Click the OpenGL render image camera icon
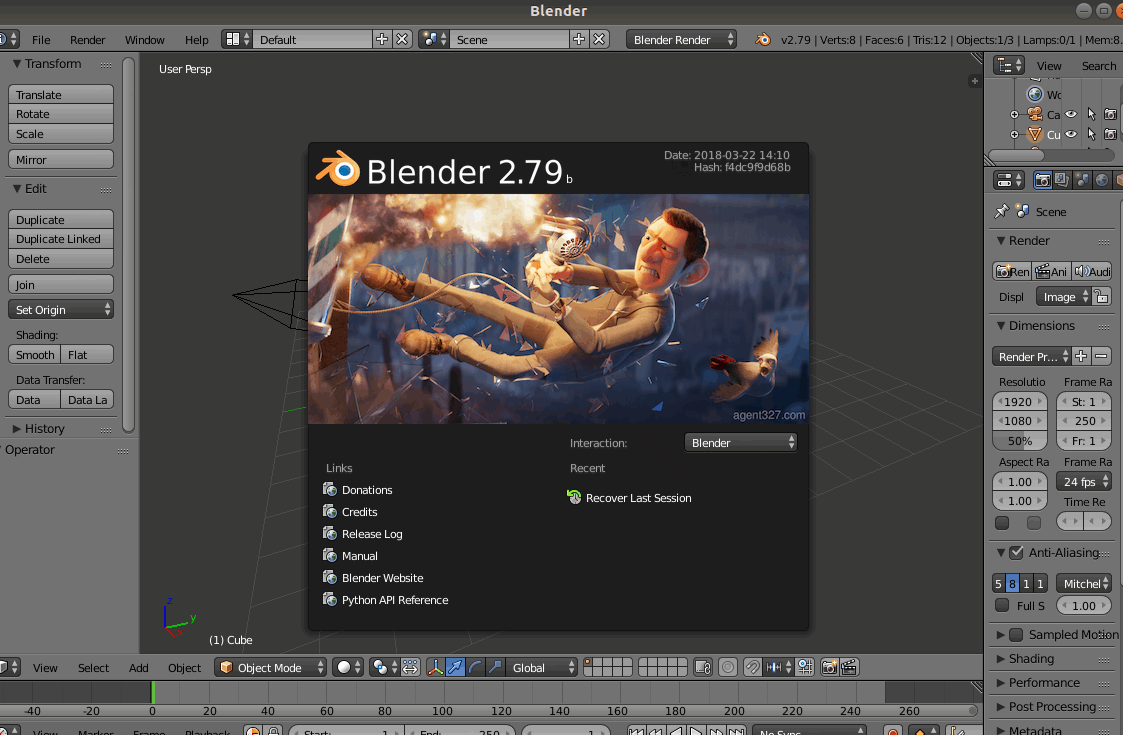Screen dimensions: 1123x735 click(829, 667)
